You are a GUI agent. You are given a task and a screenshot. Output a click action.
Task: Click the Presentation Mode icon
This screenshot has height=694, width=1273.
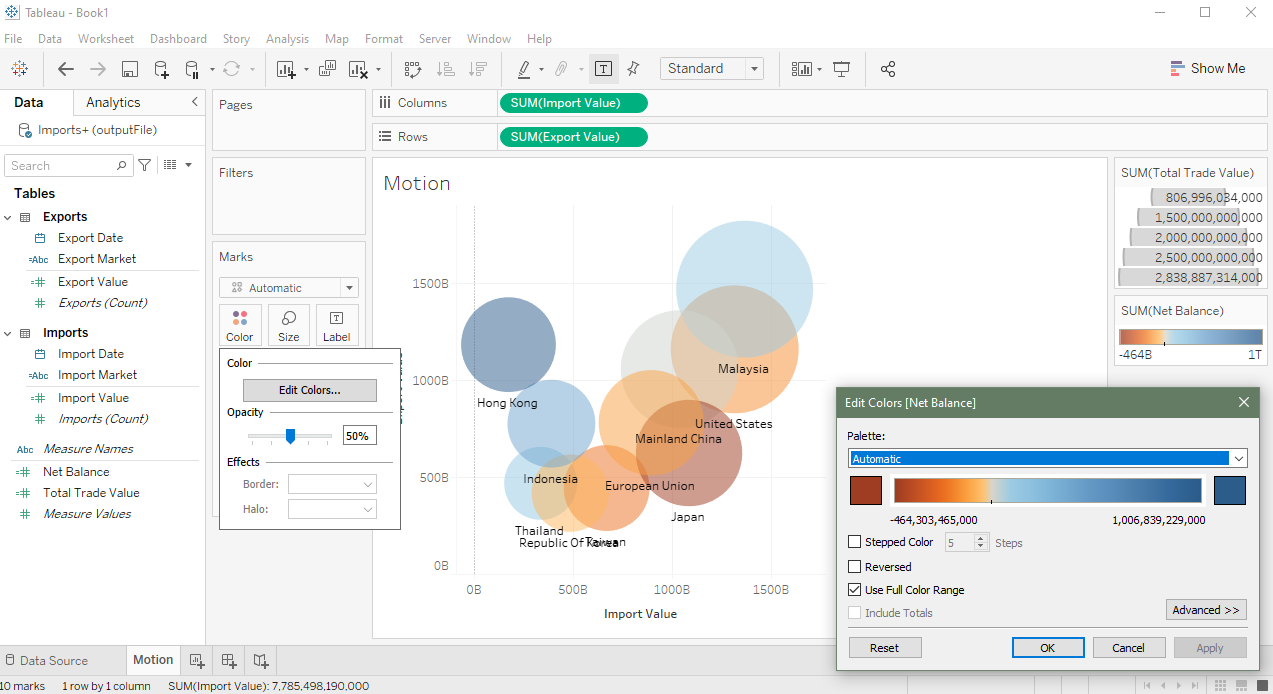842,69
